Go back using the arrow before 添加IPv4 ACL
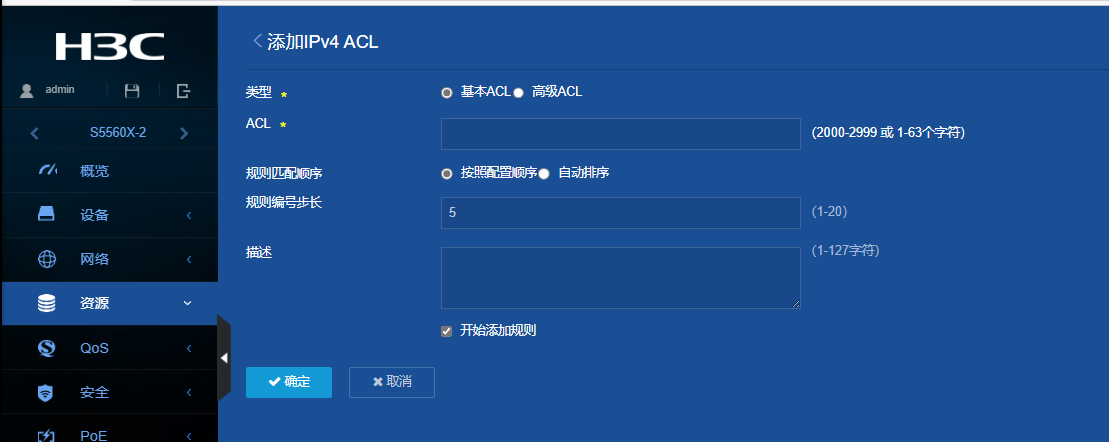Image resolution: width=1109 pixels, height=442 pixels. [257, 41]
